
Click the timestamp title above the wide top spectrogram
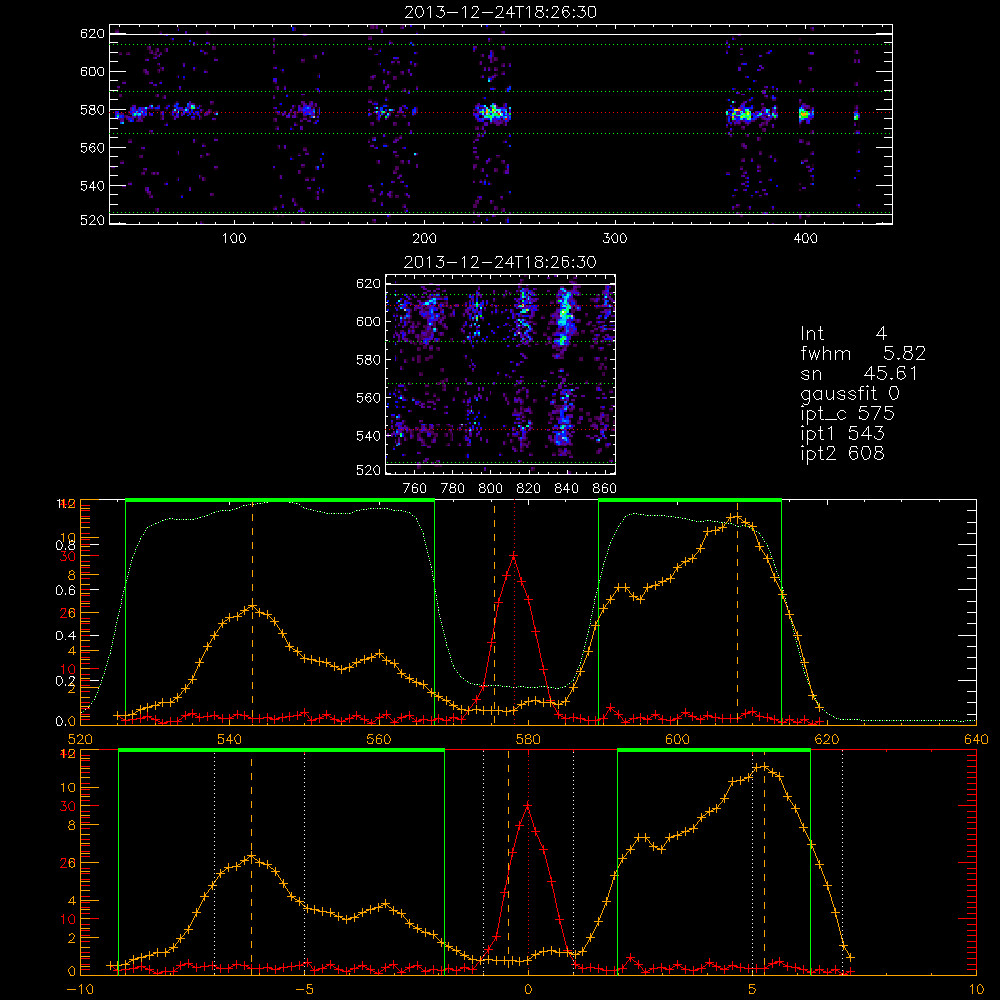point(500,12)
